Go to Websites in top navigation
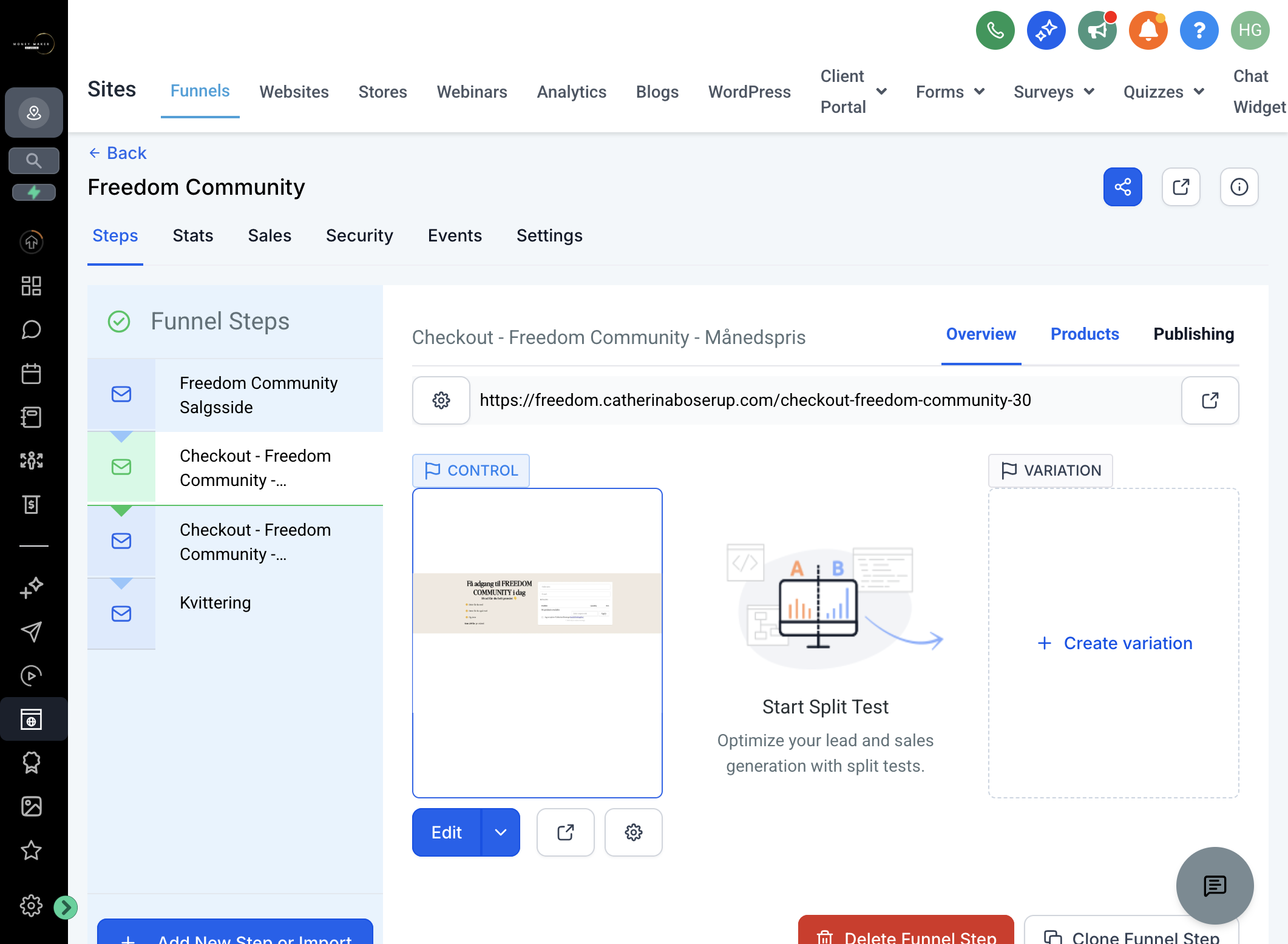This screenshot has width=1288, height=944. point(294,92)
